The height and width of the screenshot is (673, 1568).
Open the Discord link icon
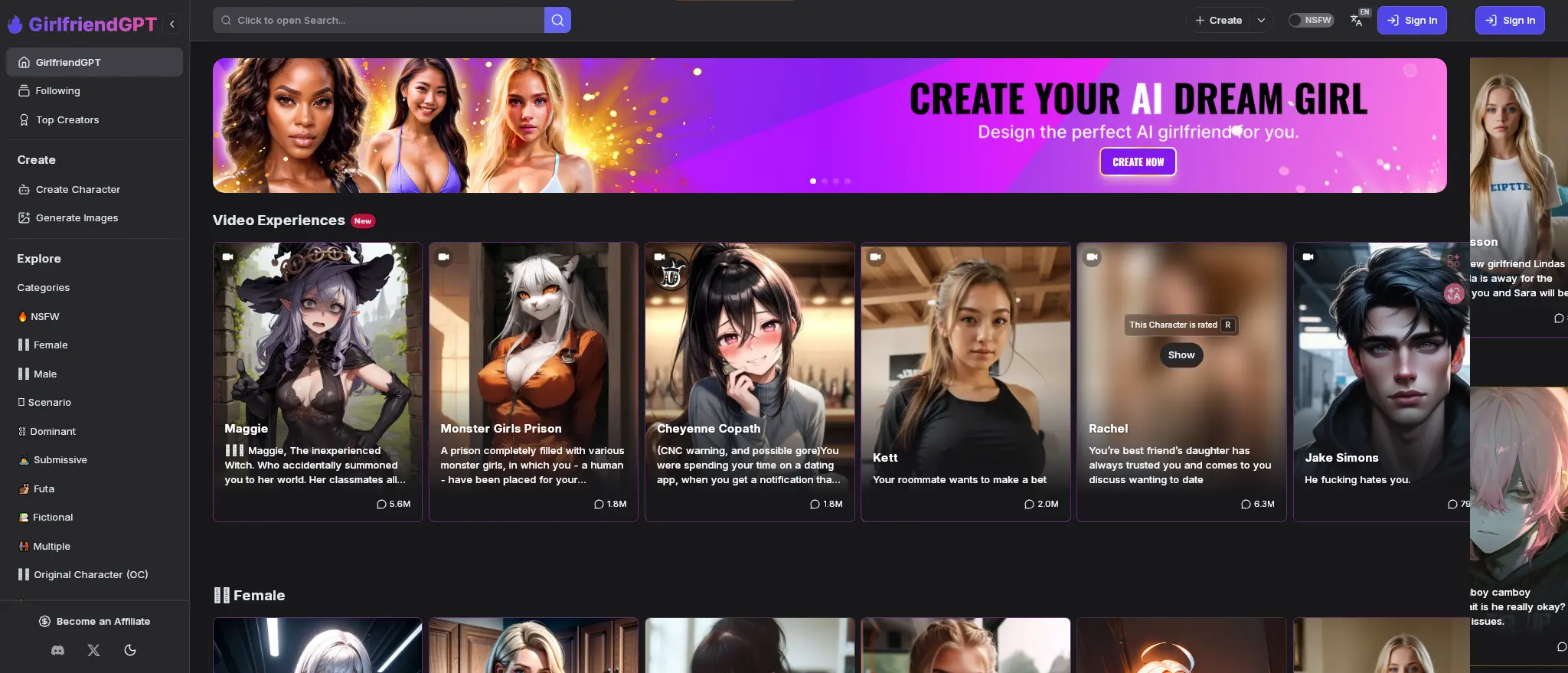57,650
